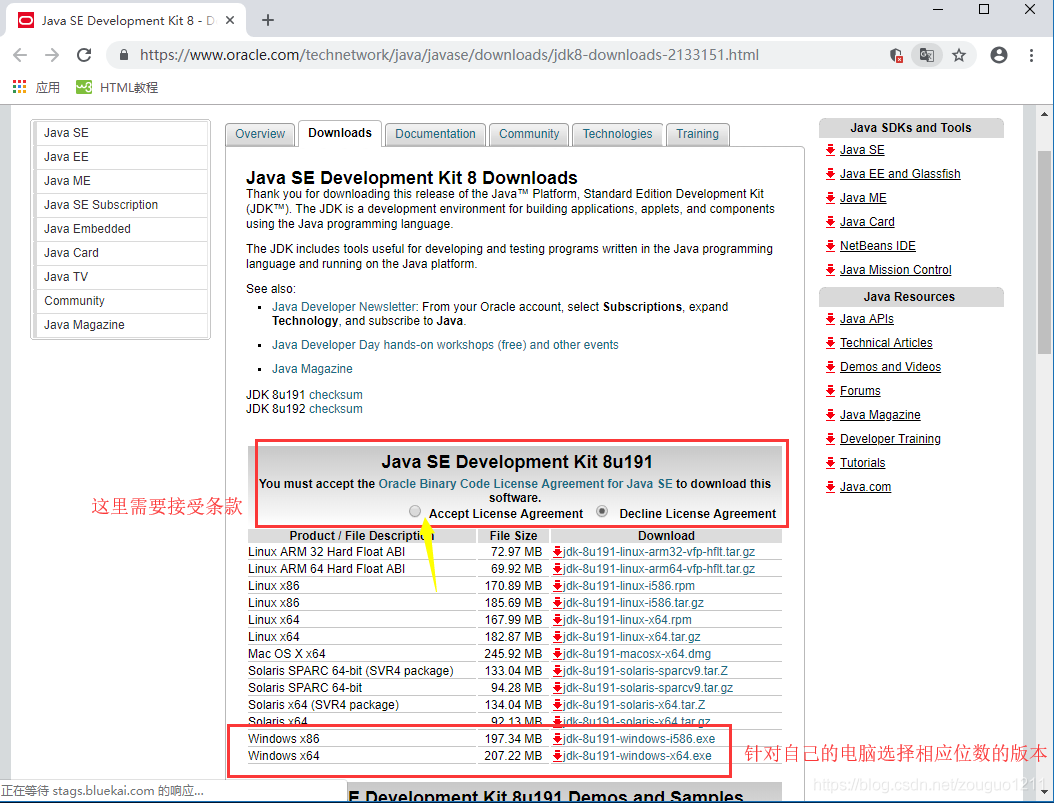The height and width of the screenshot is (803, 1054).
Task: Open the Google Translate icon in address bar
Action: click(x=926, y=55)
